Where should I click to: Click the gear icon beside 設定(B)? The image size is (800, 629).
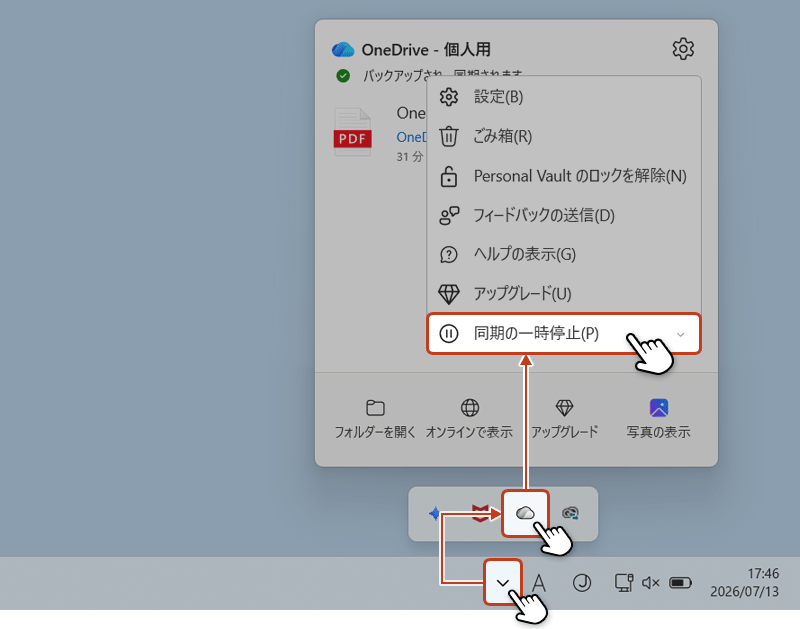(x=449, y=97)
